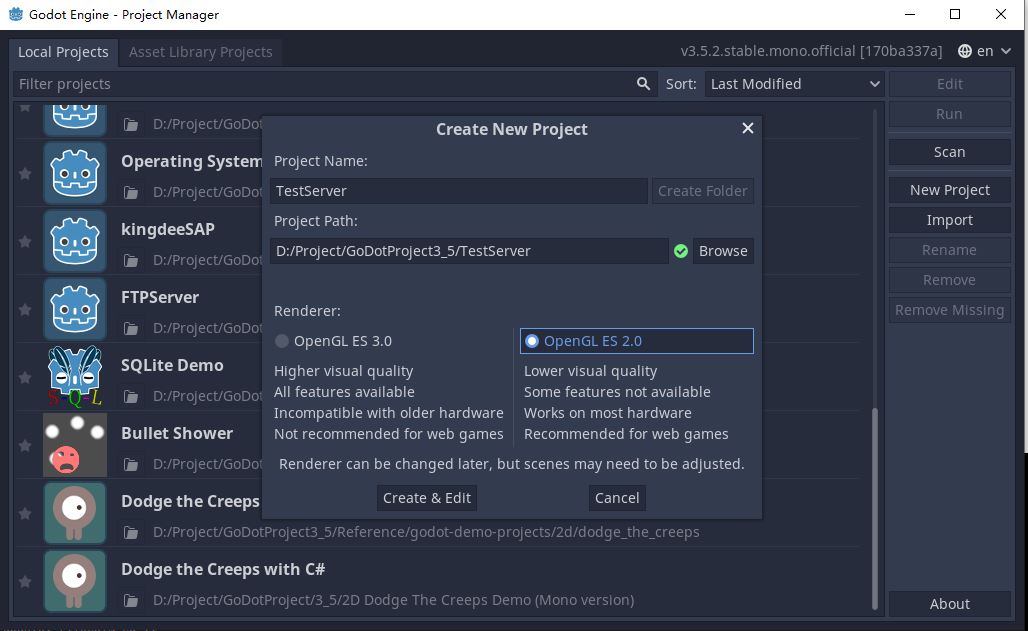Click the New Project button
The height and width of the screenshot is (631, 1028).
click(949, 190)
